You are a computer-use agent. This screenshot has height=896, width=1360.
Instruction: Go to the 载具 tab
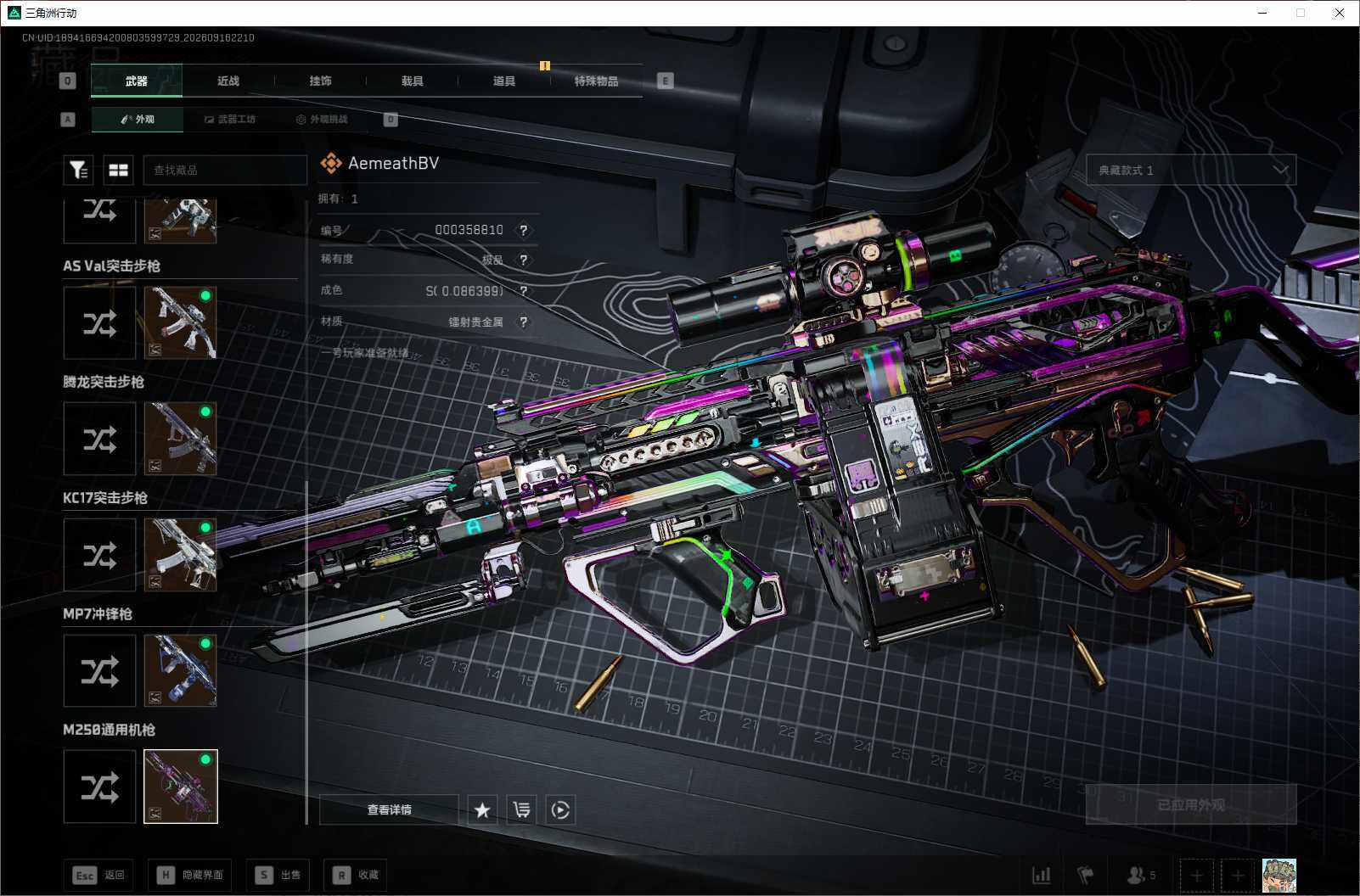(412, 81)
